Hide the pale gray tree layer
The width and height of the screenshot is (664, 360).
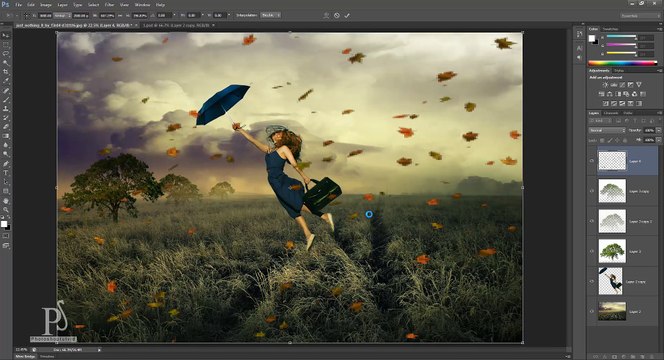click(592, 221)
